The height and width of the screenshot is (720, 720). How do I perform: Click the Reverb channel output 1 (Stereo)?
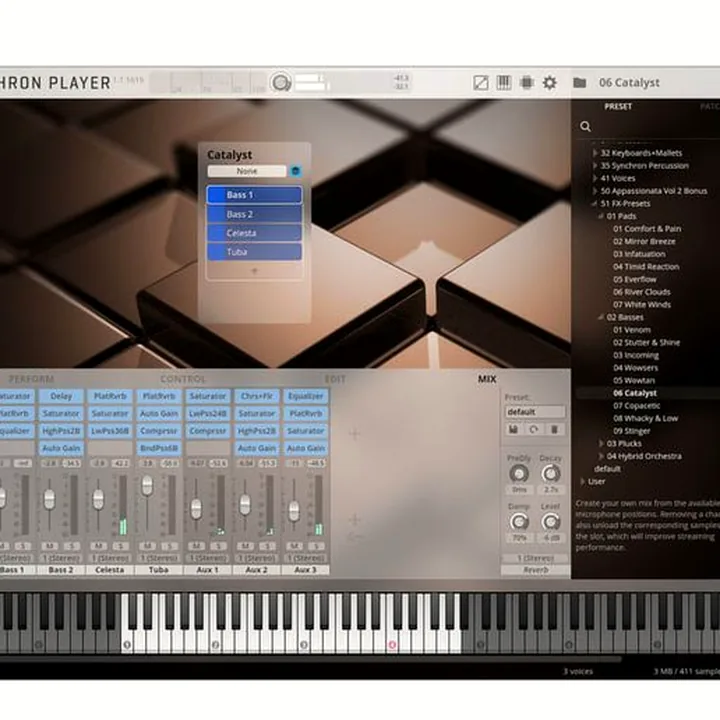pos(535,558)
